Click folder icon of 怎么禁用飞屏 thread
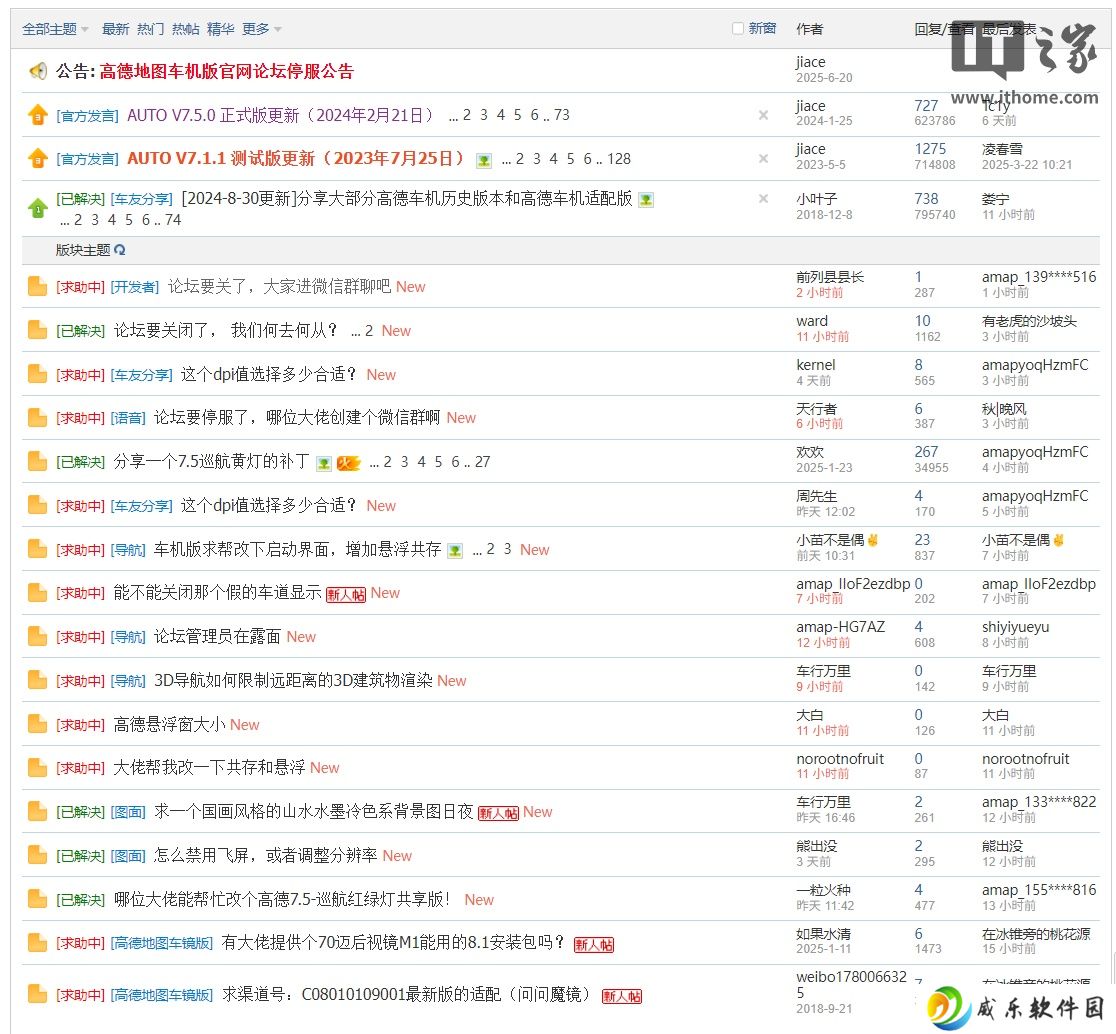 point(37,855)
